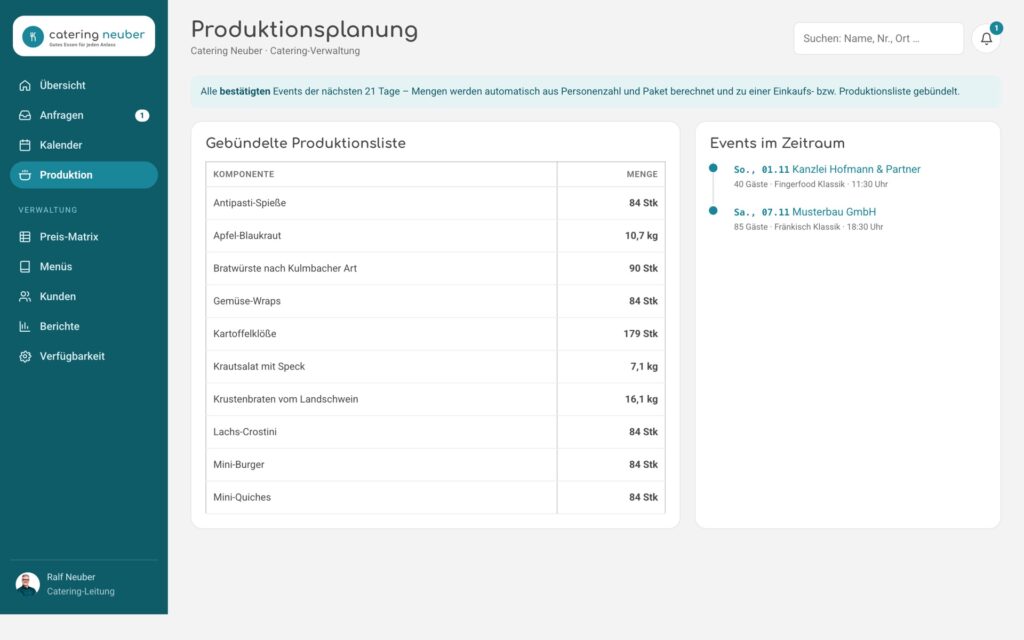The image size is (1024, 640).
Task: Click the timeline dot for So., 01.11
Action: point(713,168)
